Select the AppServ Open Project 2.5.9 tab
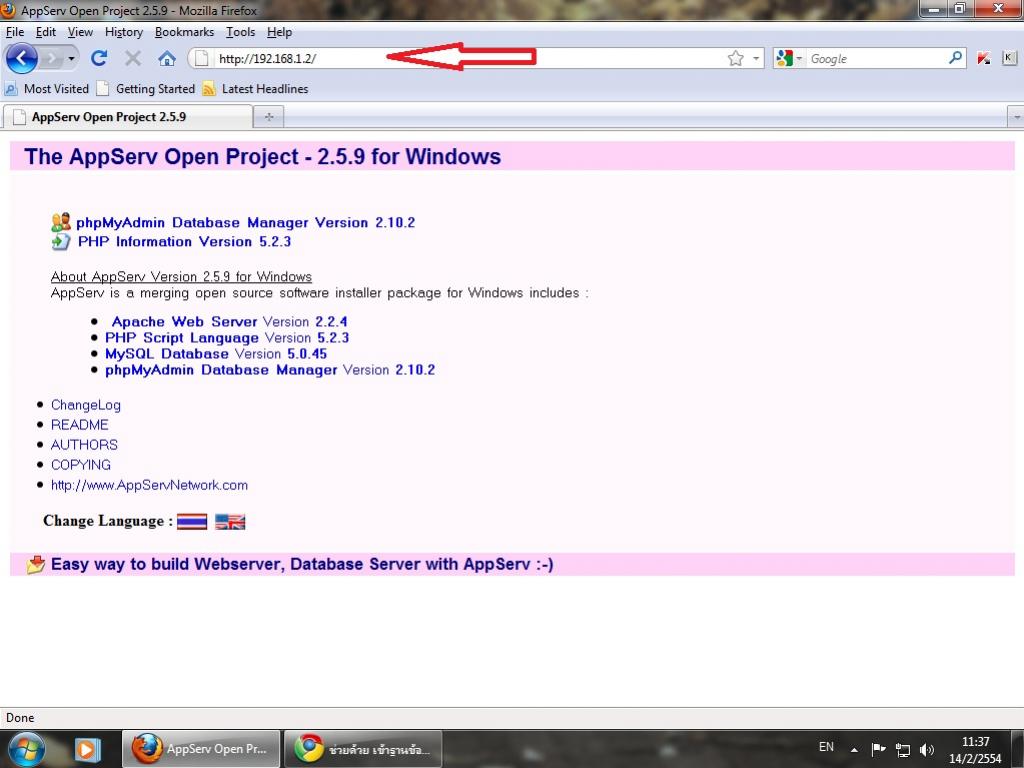This screenshot has width=1024, height=768. tap(127, 117)
